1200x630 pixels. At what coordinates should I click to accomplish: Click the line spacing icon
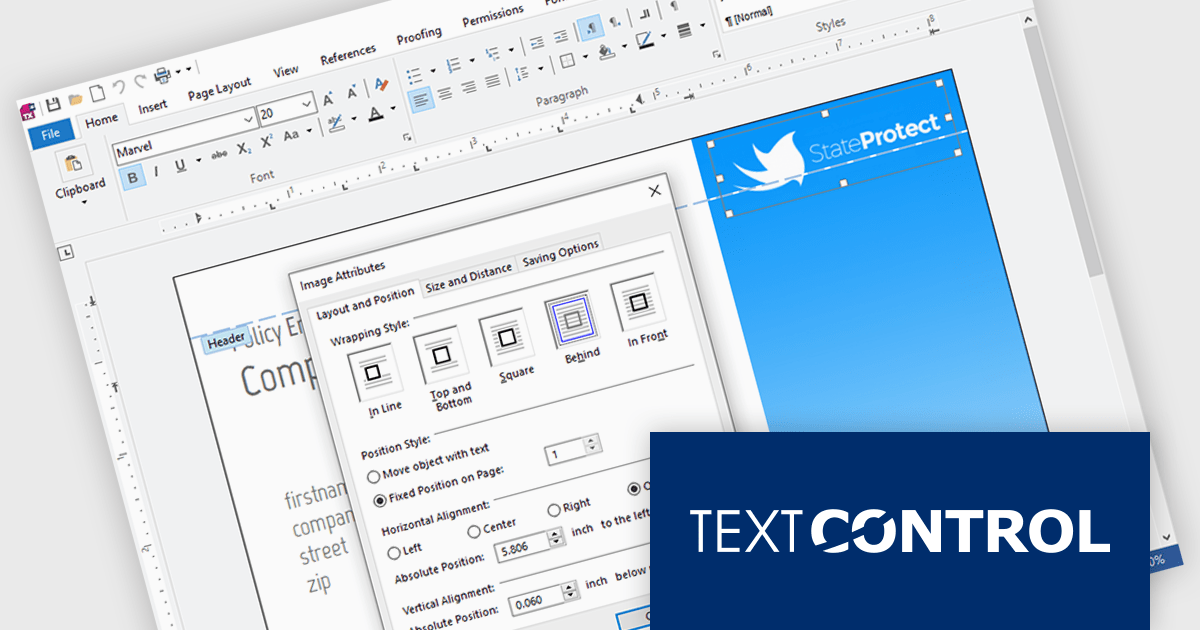(x=522, y=74)
